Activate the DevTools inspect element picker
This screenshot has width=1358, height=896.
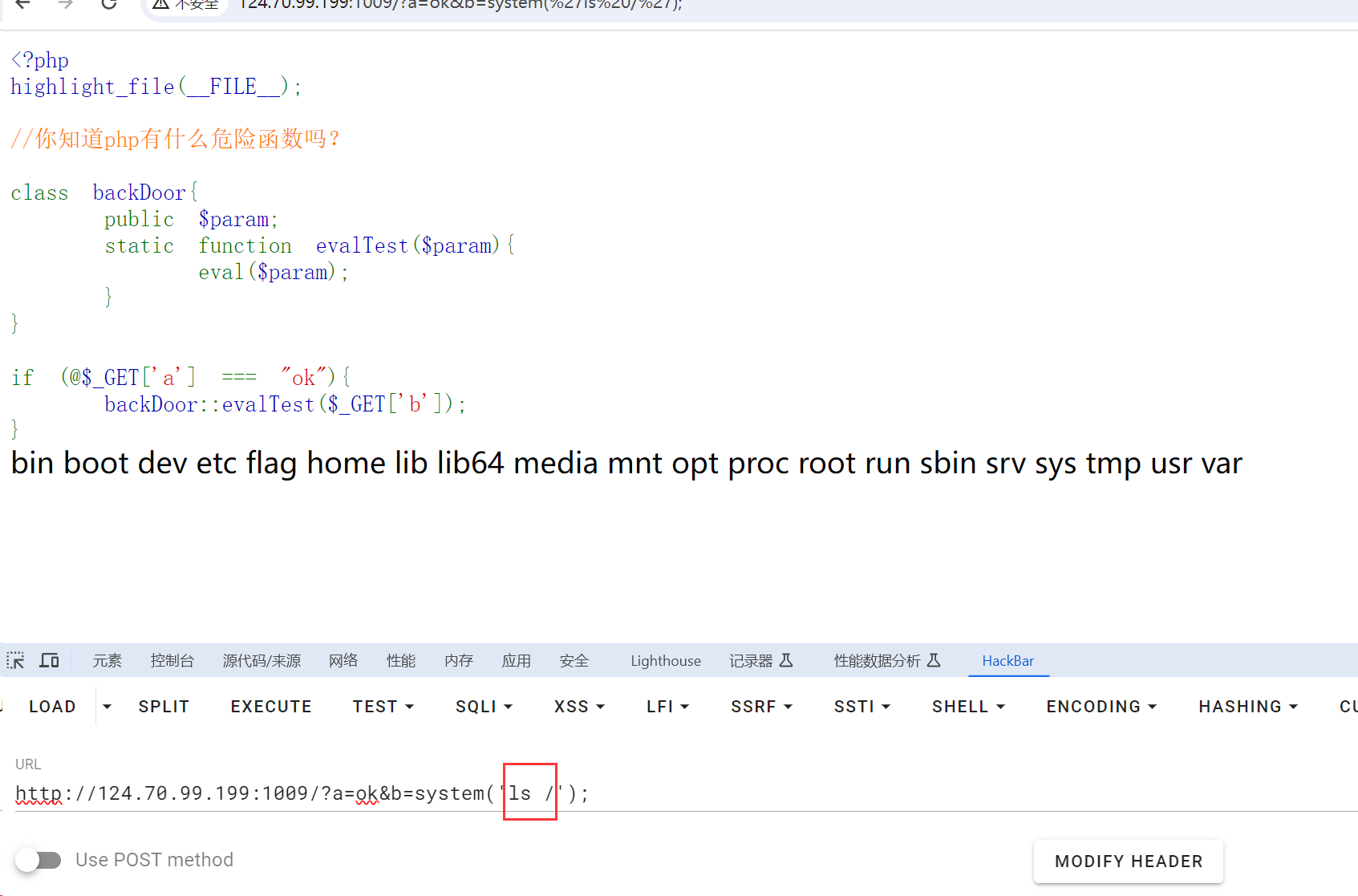coord(16,660)
